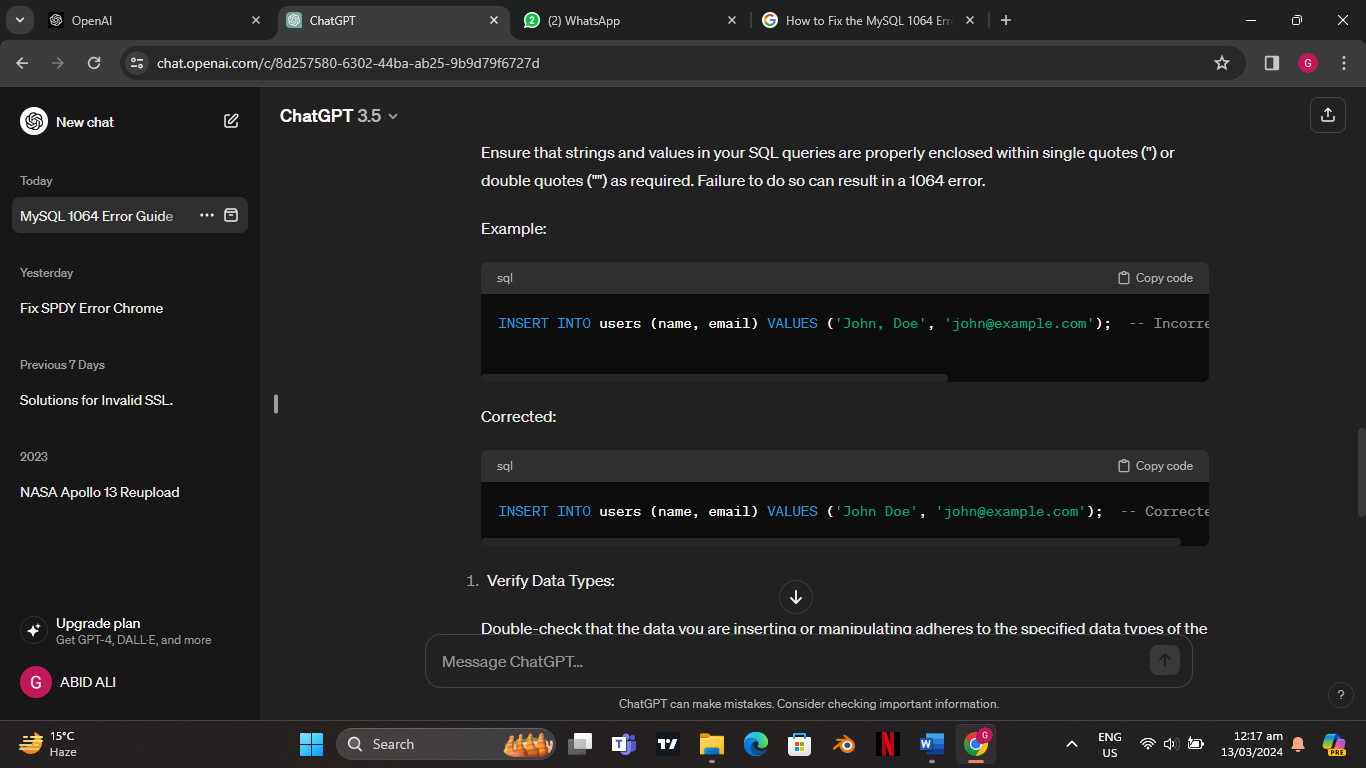1366x768 pixels.
Task: Click the ENG US language indicator
Action: (1109, 744)
